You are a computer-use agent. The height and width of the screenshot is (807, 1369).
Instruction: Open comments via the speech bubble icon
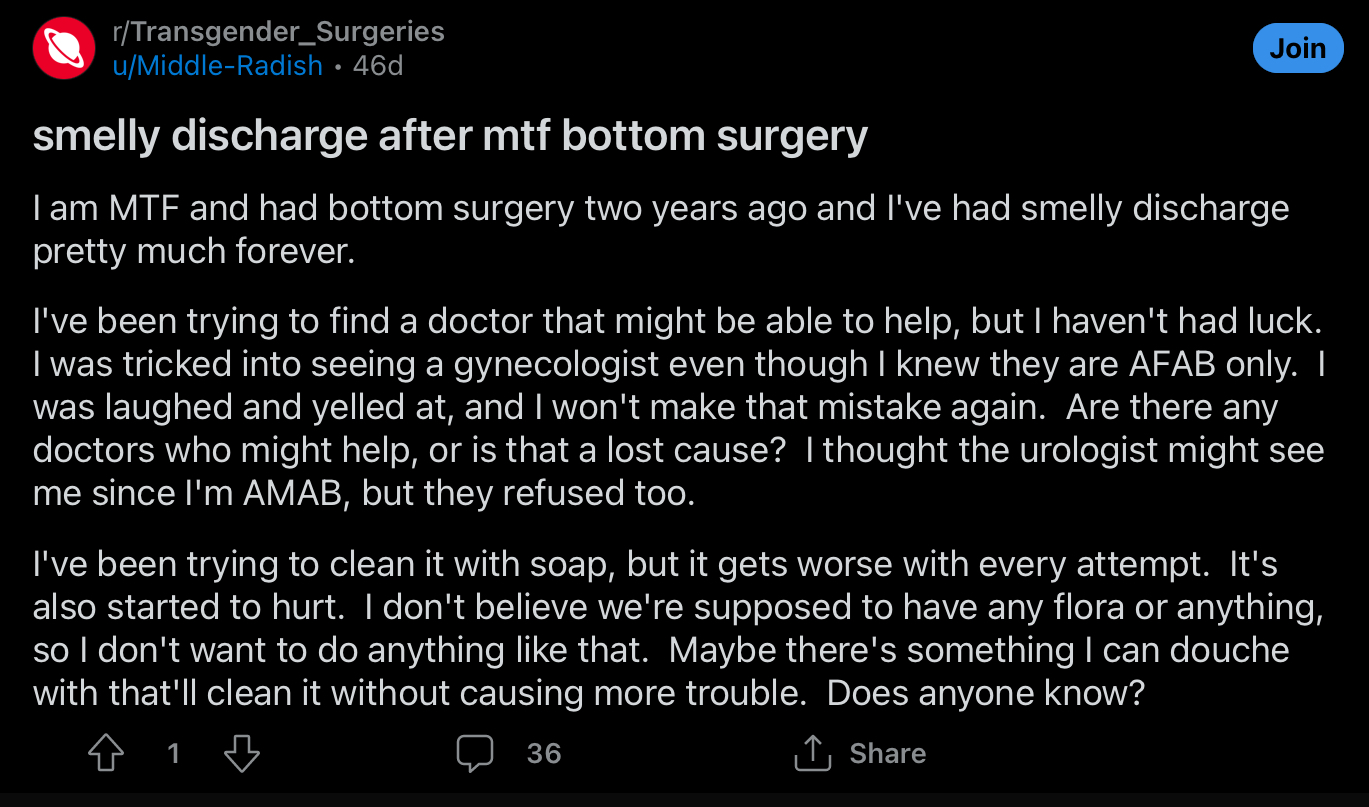[475, 753]
